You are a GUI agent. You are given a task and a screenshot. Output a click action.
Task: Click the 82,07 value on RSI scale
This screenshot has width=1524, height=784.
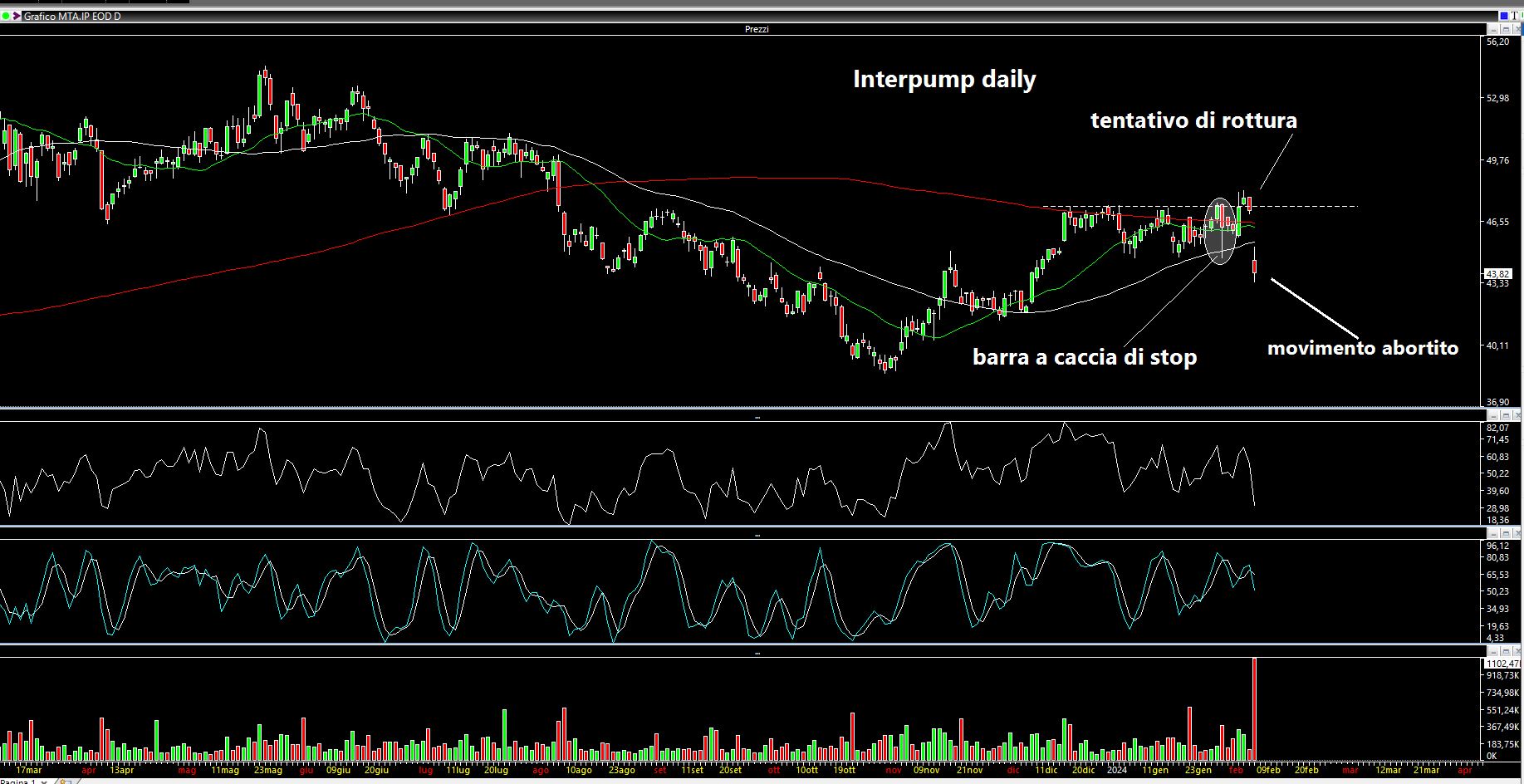(1497, 428)
